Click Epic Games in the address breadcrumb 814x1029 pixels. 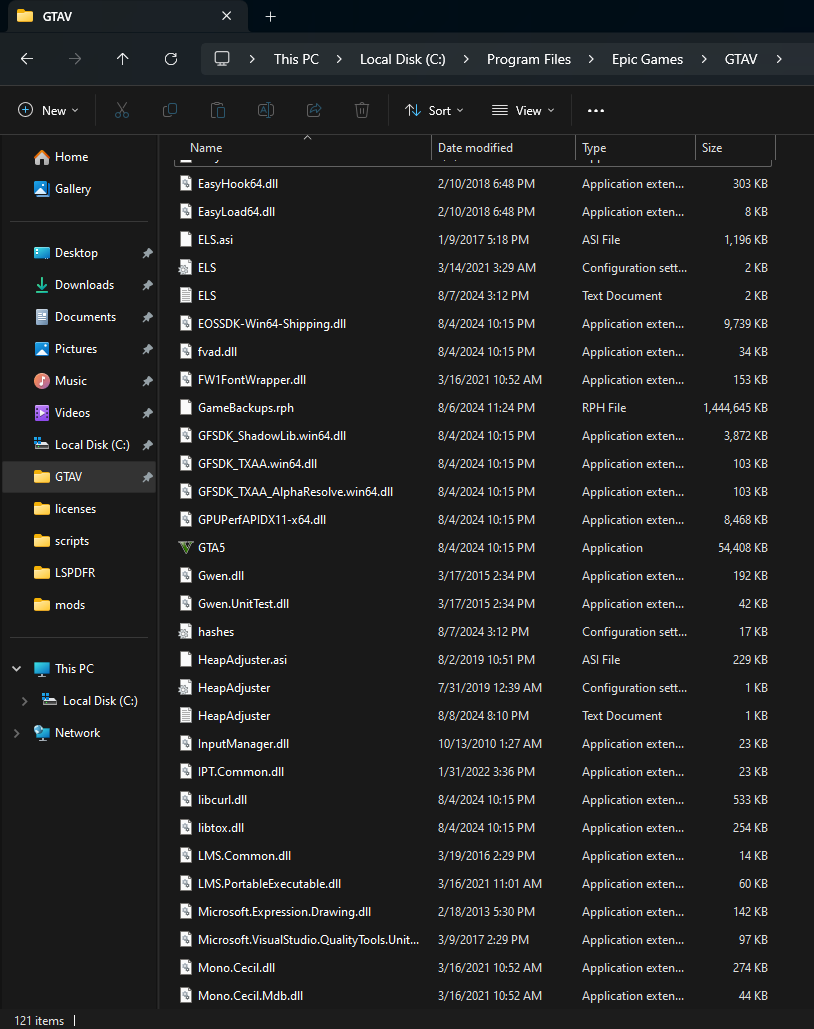[647, 59]
